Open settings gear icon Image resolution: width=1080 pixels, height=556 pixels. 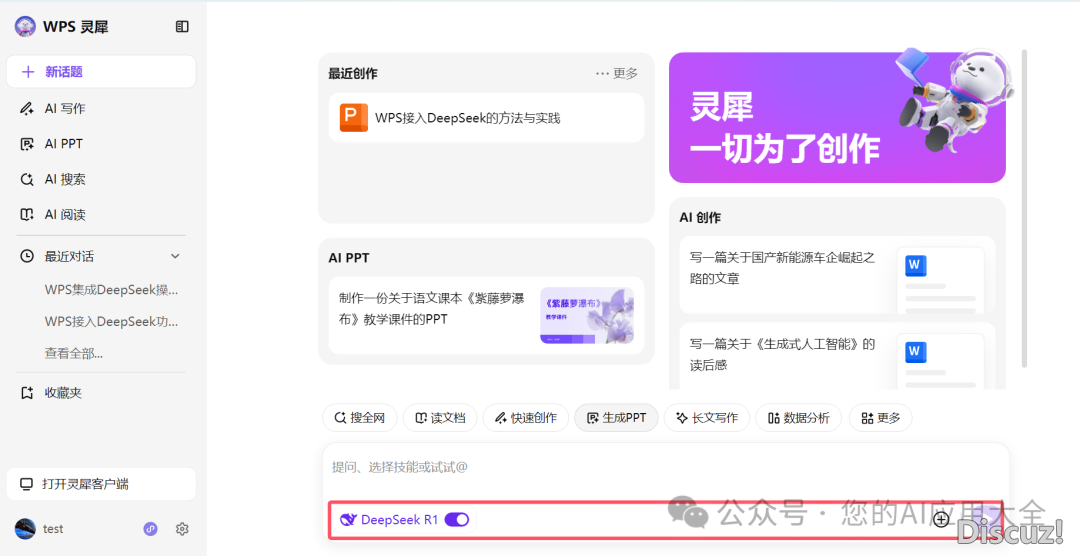(182, 528)
